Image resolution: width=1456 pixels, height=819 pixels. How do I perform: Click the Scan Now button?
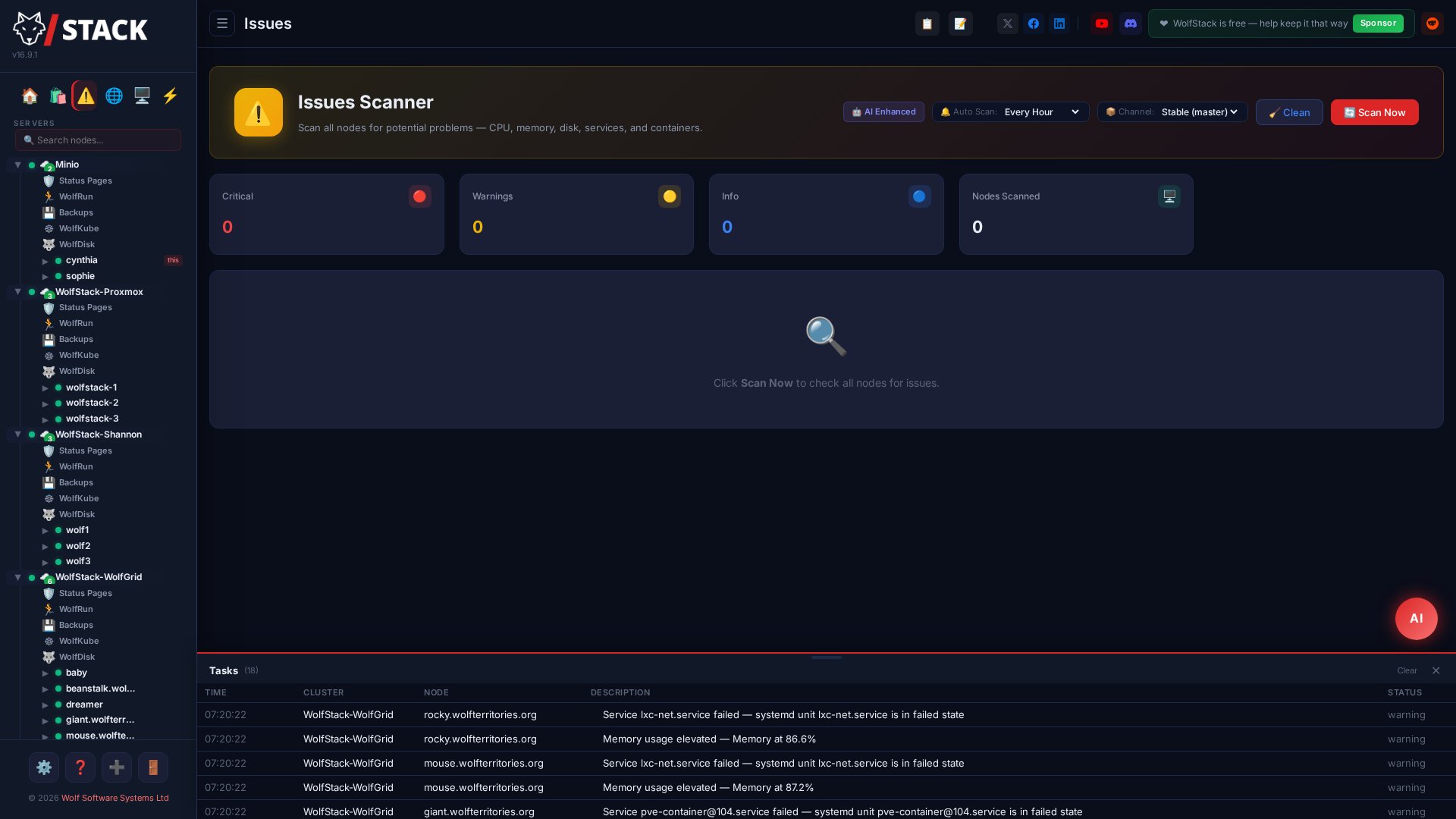pos(1374,112)
